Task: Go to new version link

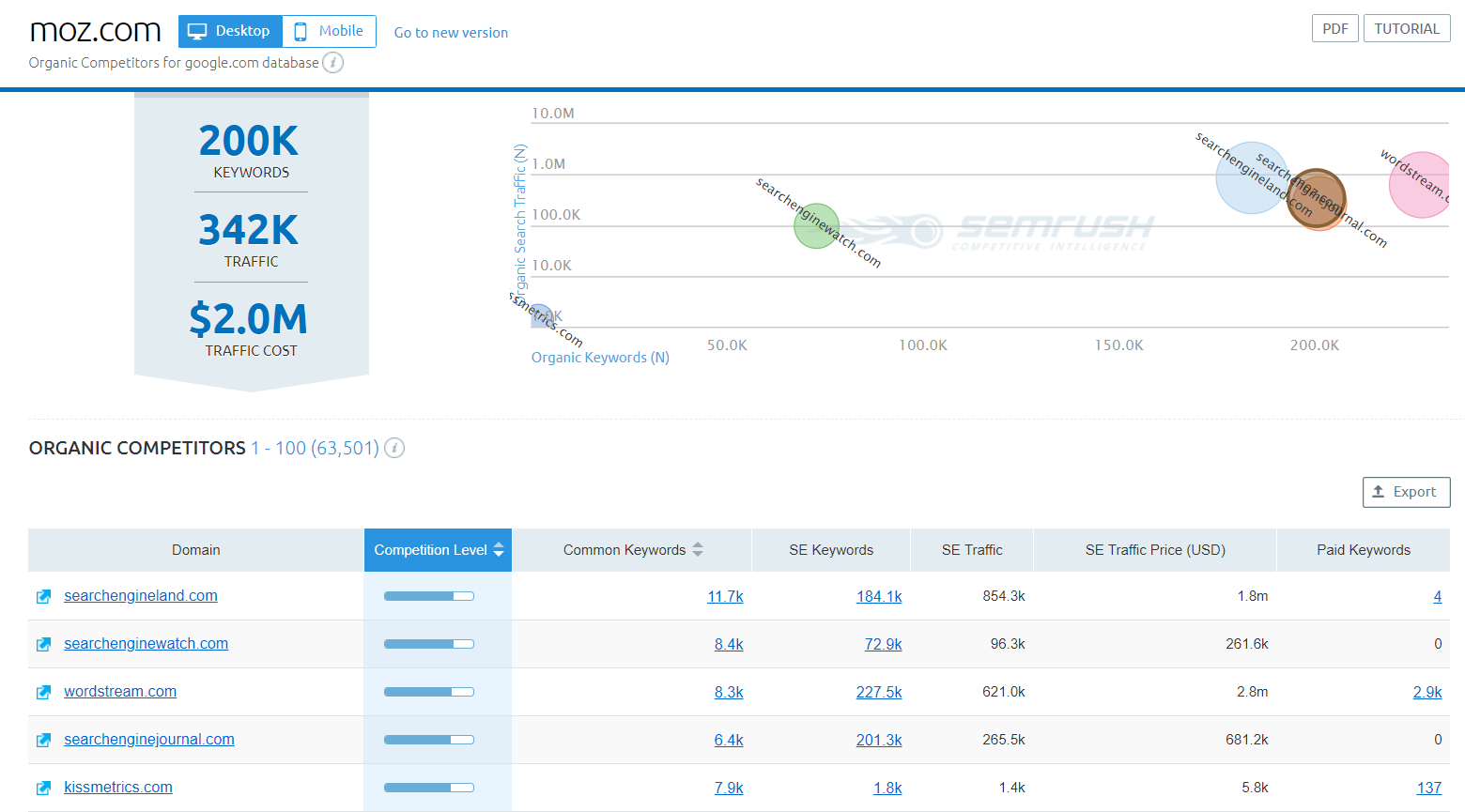Action: 451,33
